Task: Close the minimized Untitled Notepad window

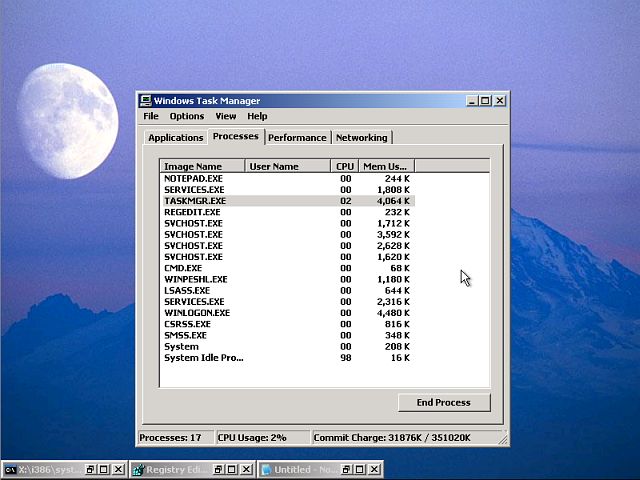Action: click(374, 469)
